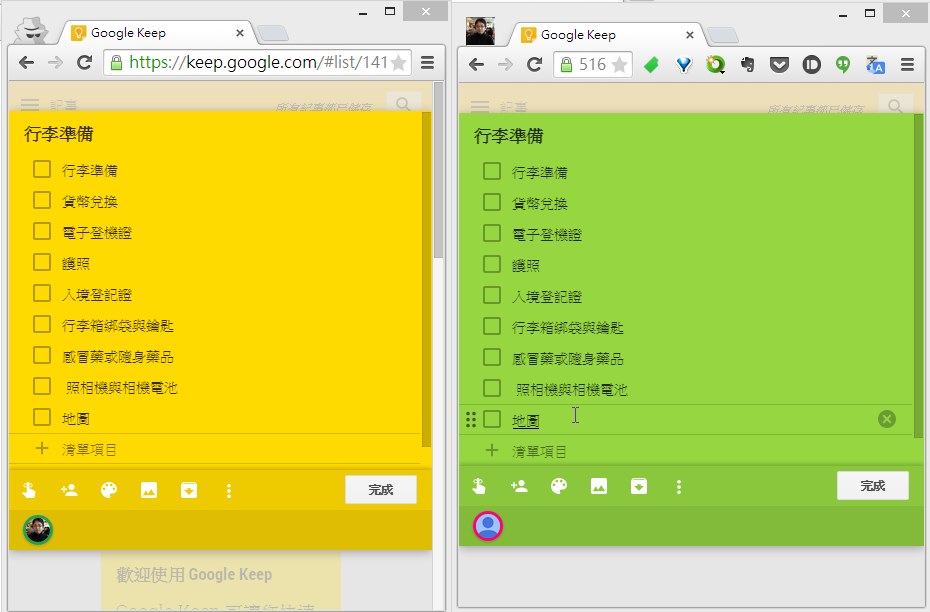Switch to the Google Keep tab in right window
This screenshot has height=612, width=930.
(607, 35)
